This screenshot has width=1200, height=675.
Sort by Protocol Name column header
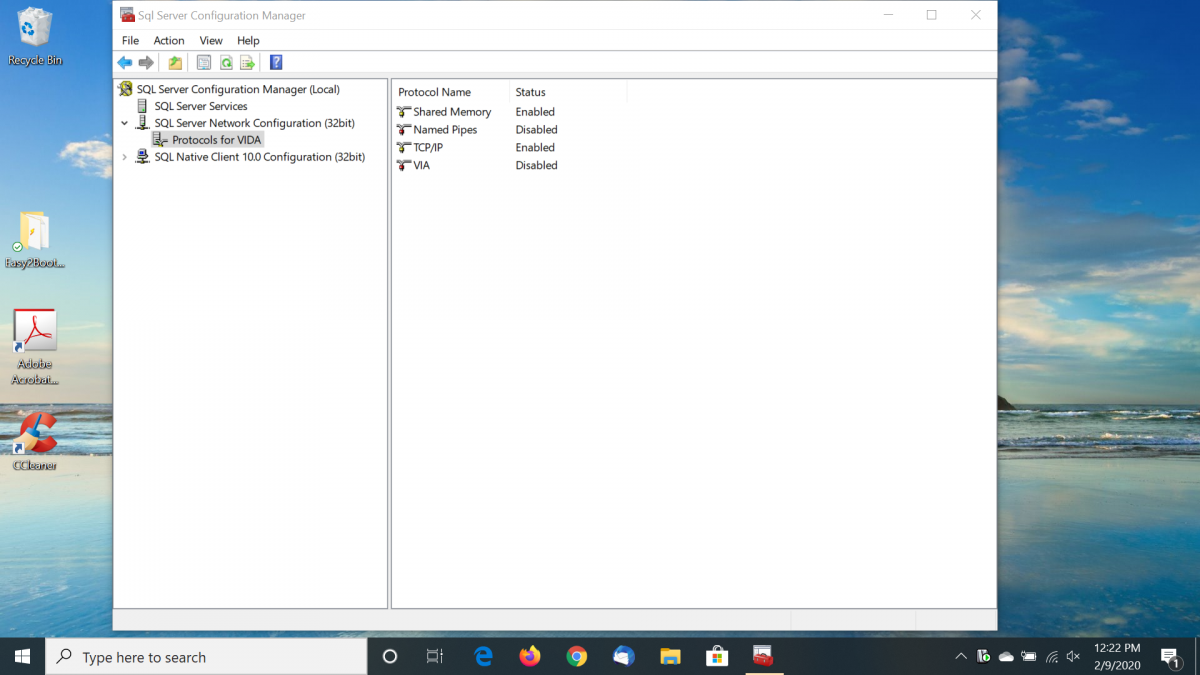(x=434, y=92)
